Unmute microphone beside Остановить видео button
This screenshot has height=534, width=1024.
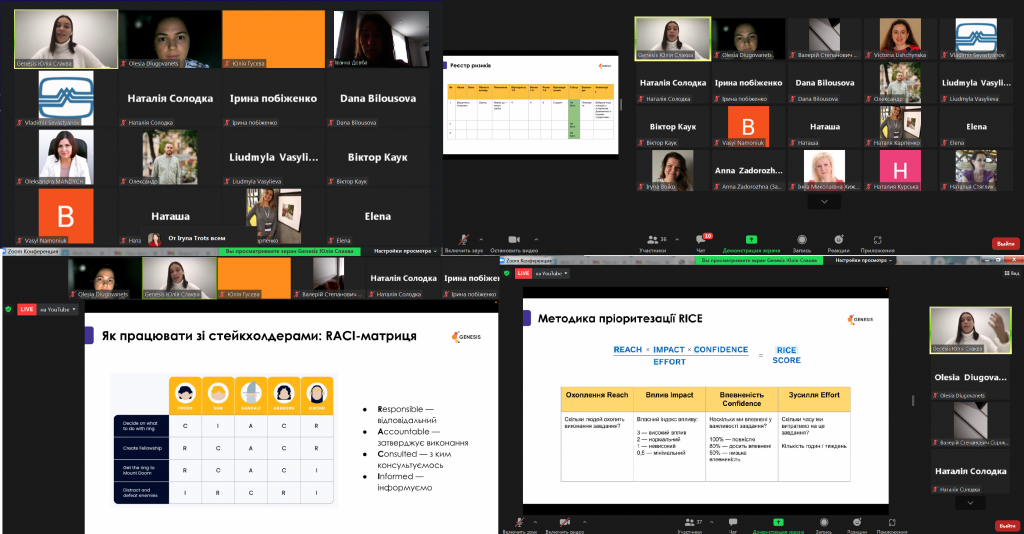tap(463, 241)
